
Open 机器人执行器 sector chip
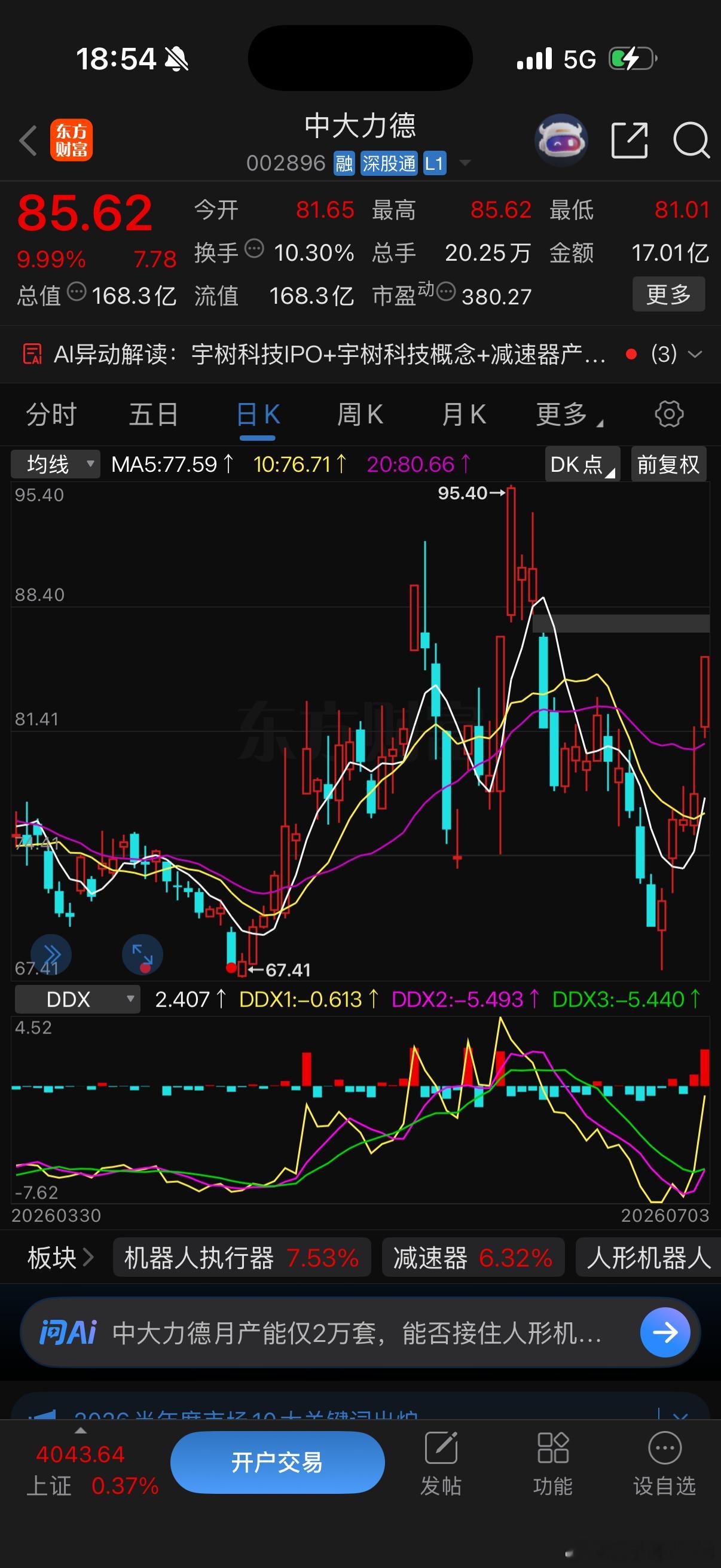[242, 1258]
